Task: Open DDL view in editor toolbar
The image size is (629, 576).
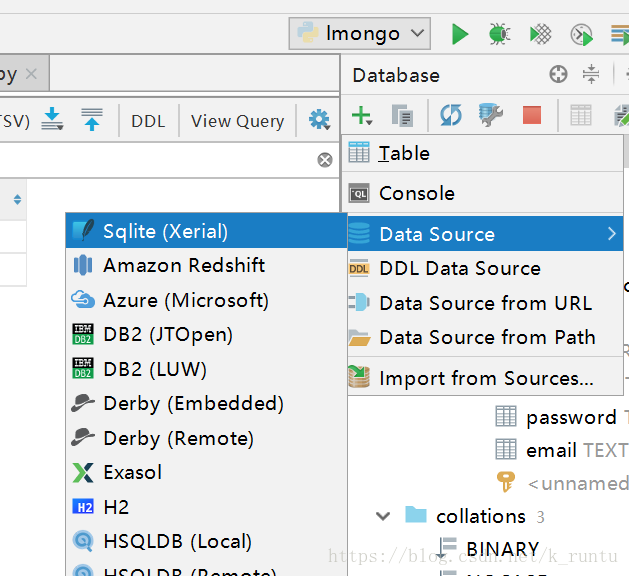Action: pos(148,121)
